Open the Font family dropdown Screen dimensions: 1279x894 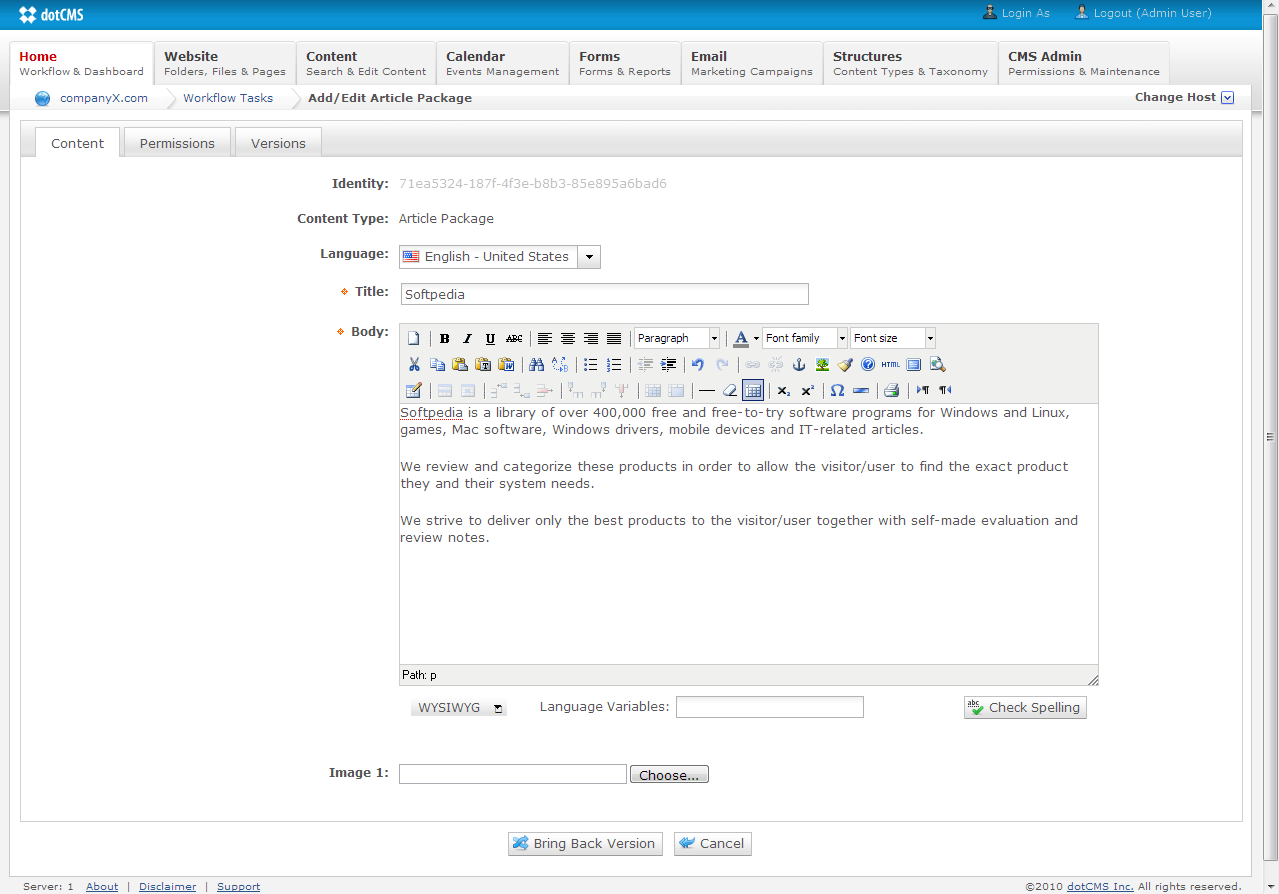(x=805, y=338)
